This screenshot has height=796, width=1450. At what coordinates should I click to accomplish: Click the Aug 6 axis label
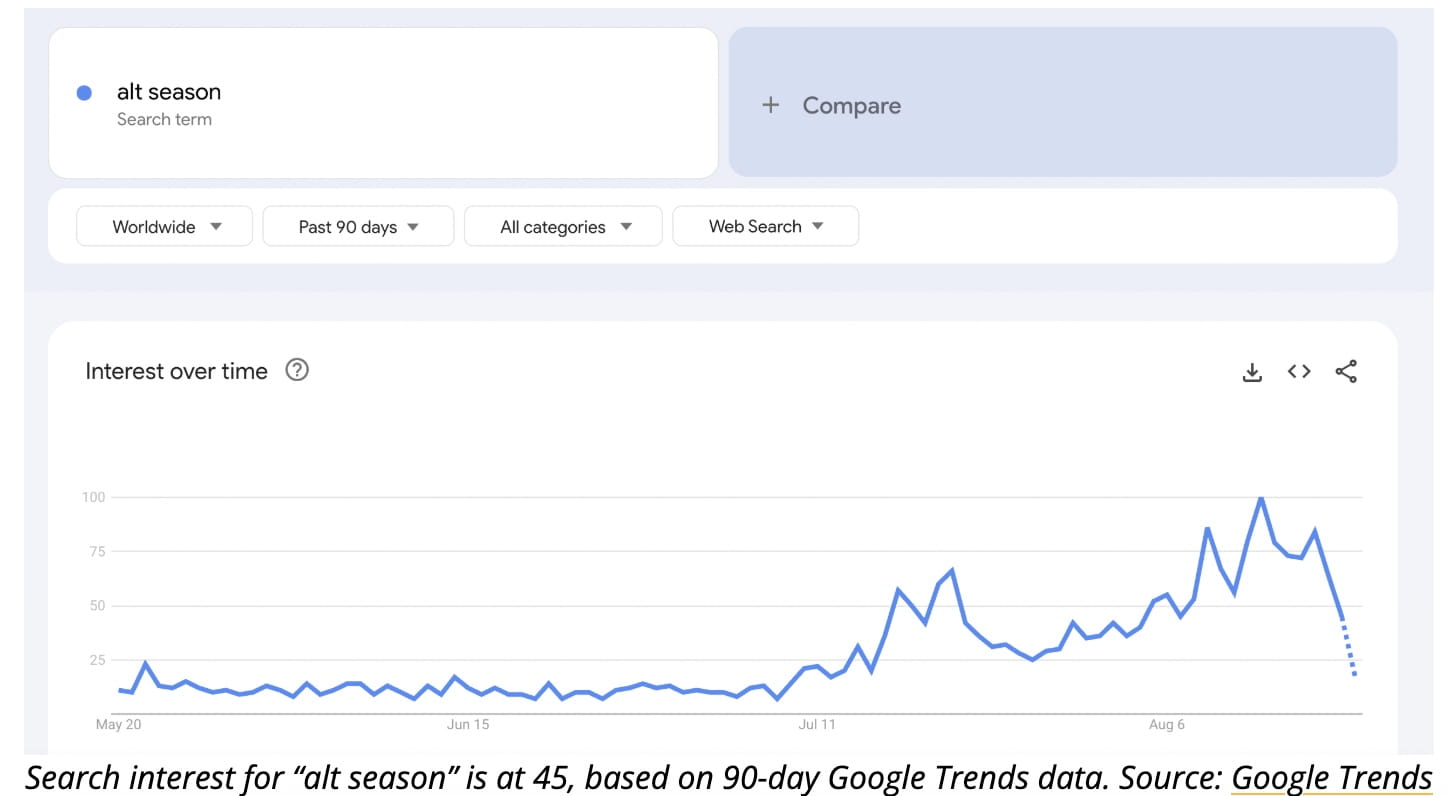tap(1166, 724)
